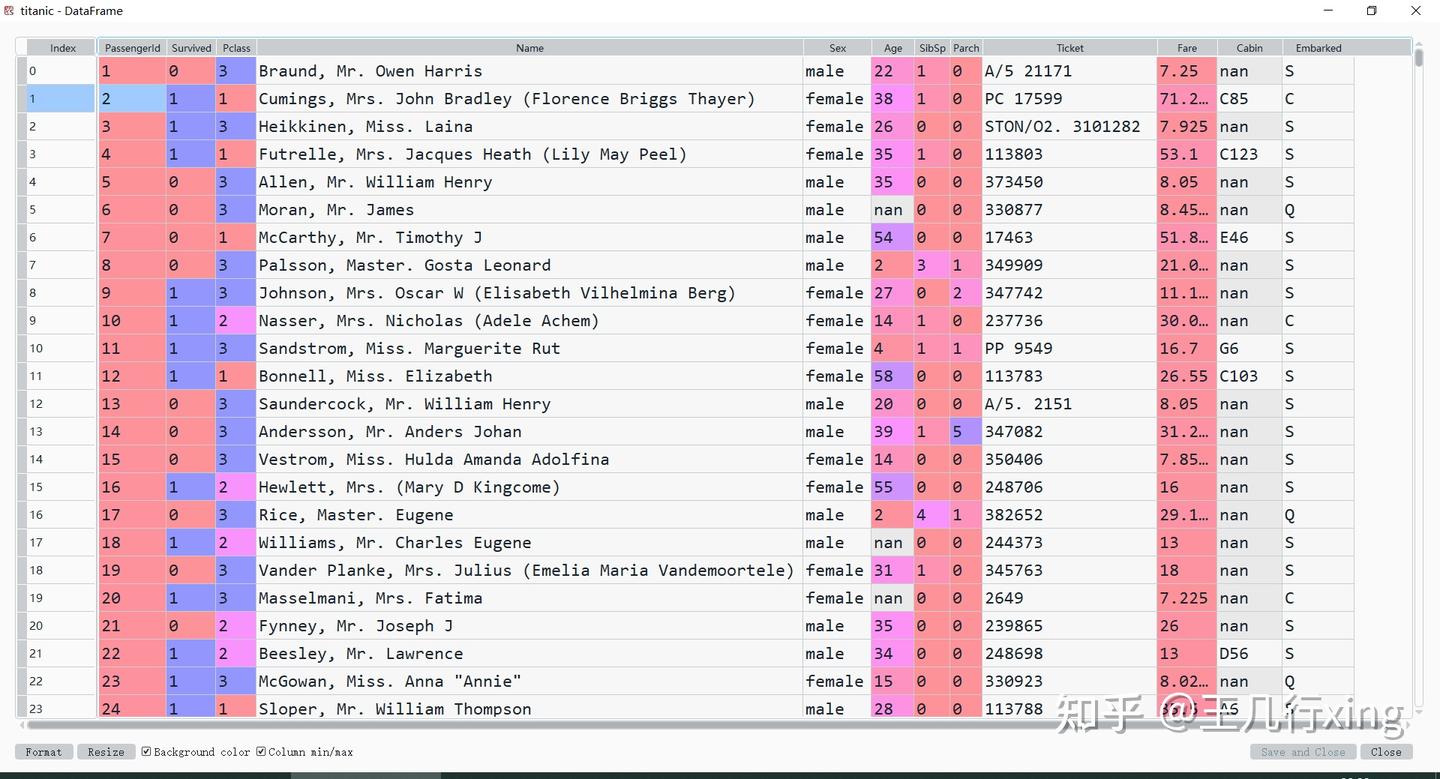Click the Survived column header

coord(191,48)
